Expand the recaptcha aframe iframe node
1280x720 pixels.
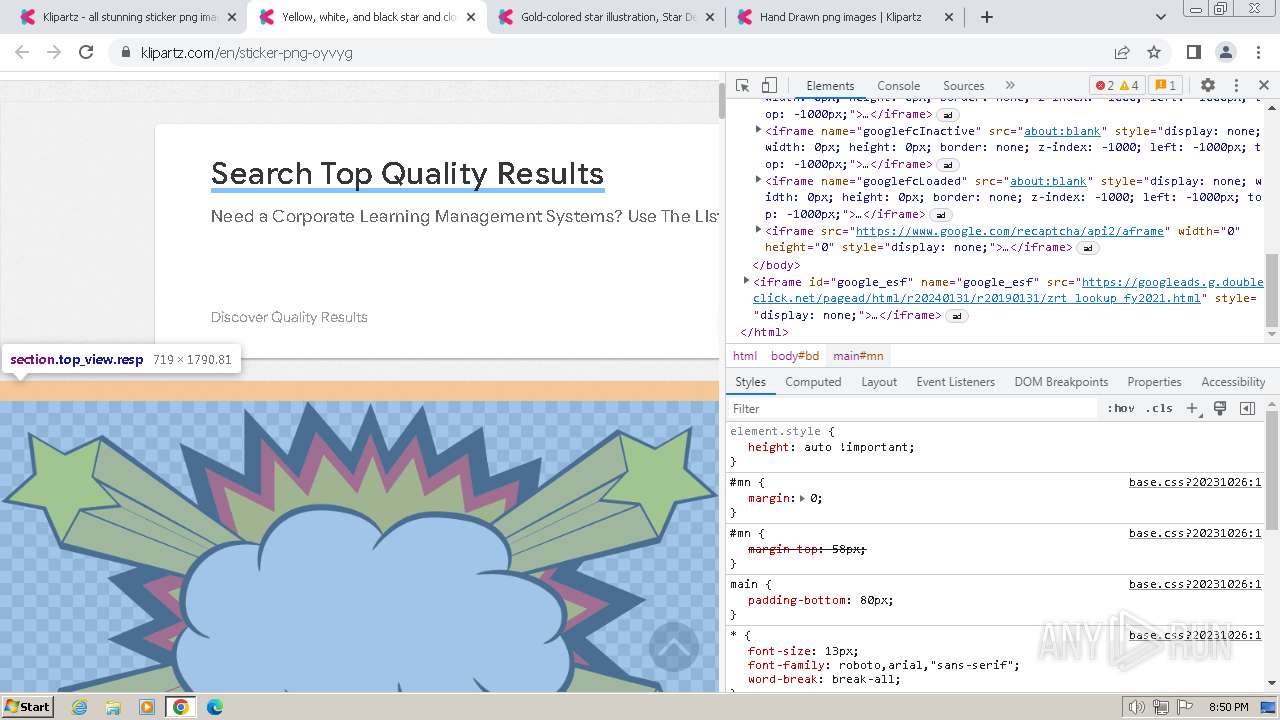pos(758,230)
